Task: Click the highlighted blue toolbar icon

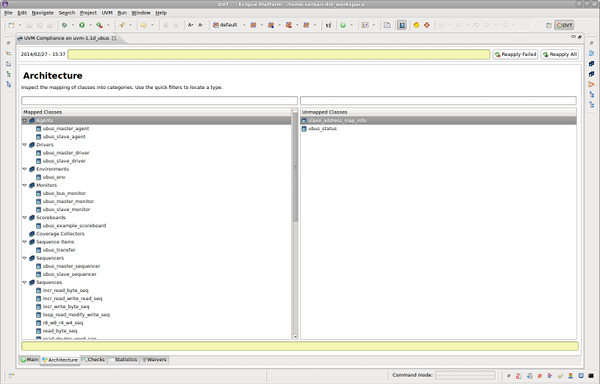Action: point(402,25)
